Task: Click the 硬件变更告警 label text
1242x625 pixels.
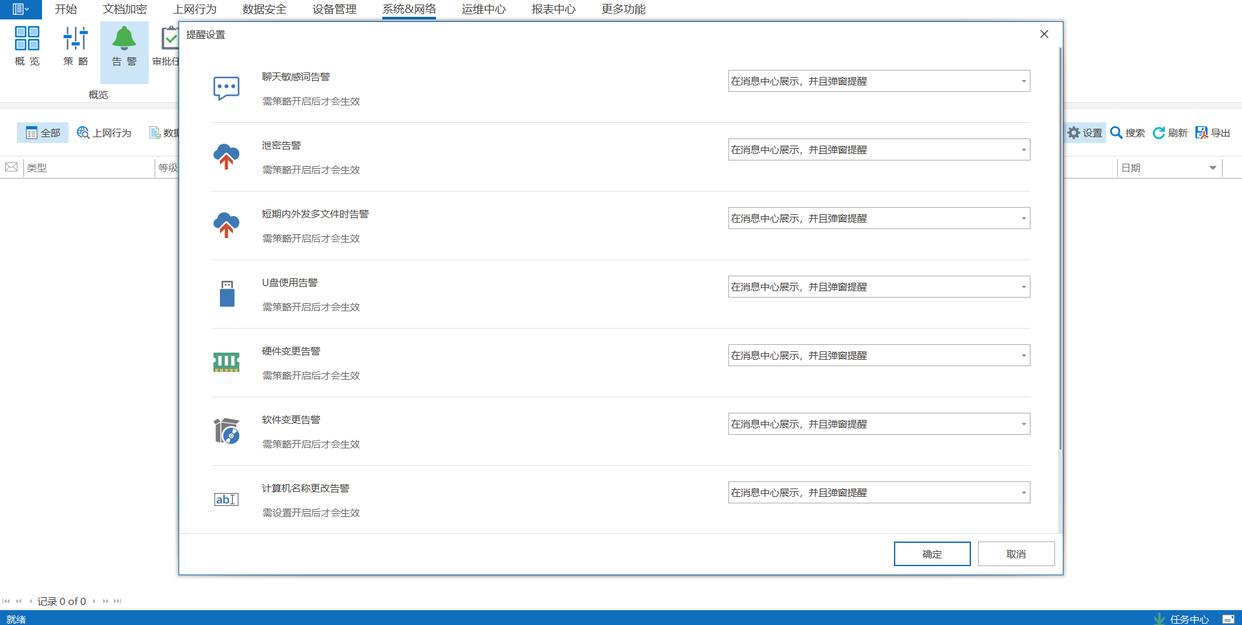Action: (x=291, y=351)
